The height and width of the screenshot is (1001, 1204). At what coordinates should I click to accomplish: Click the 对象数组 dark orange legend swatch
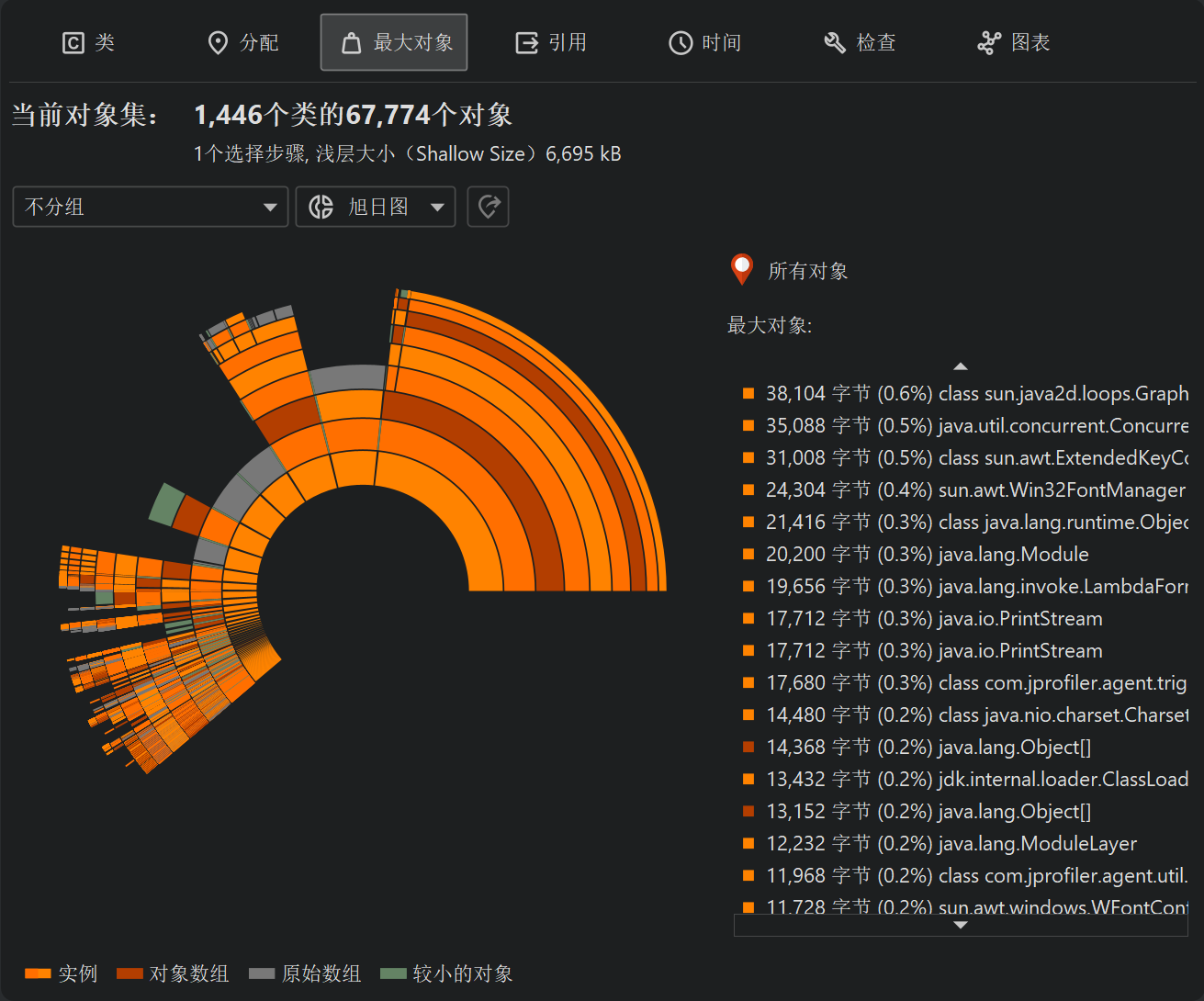(129, 973)
